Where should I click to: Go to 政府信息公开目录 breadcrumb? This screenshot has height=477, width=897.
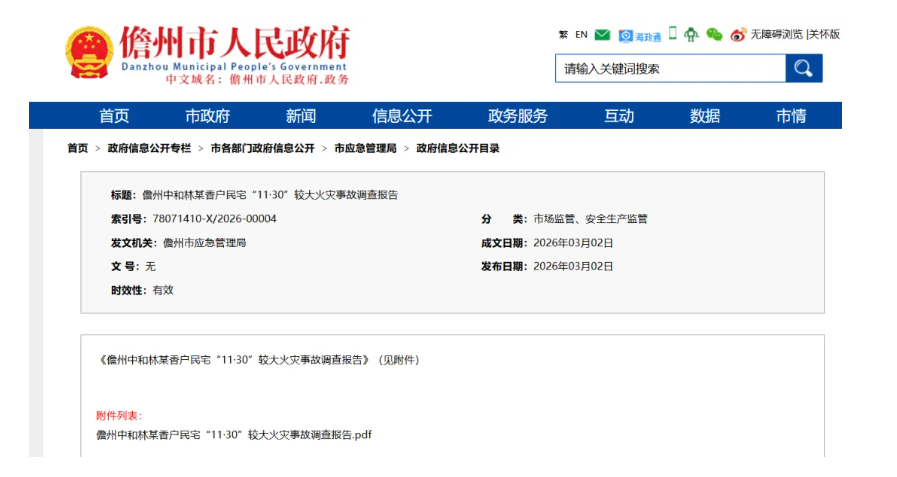[458, 148]
